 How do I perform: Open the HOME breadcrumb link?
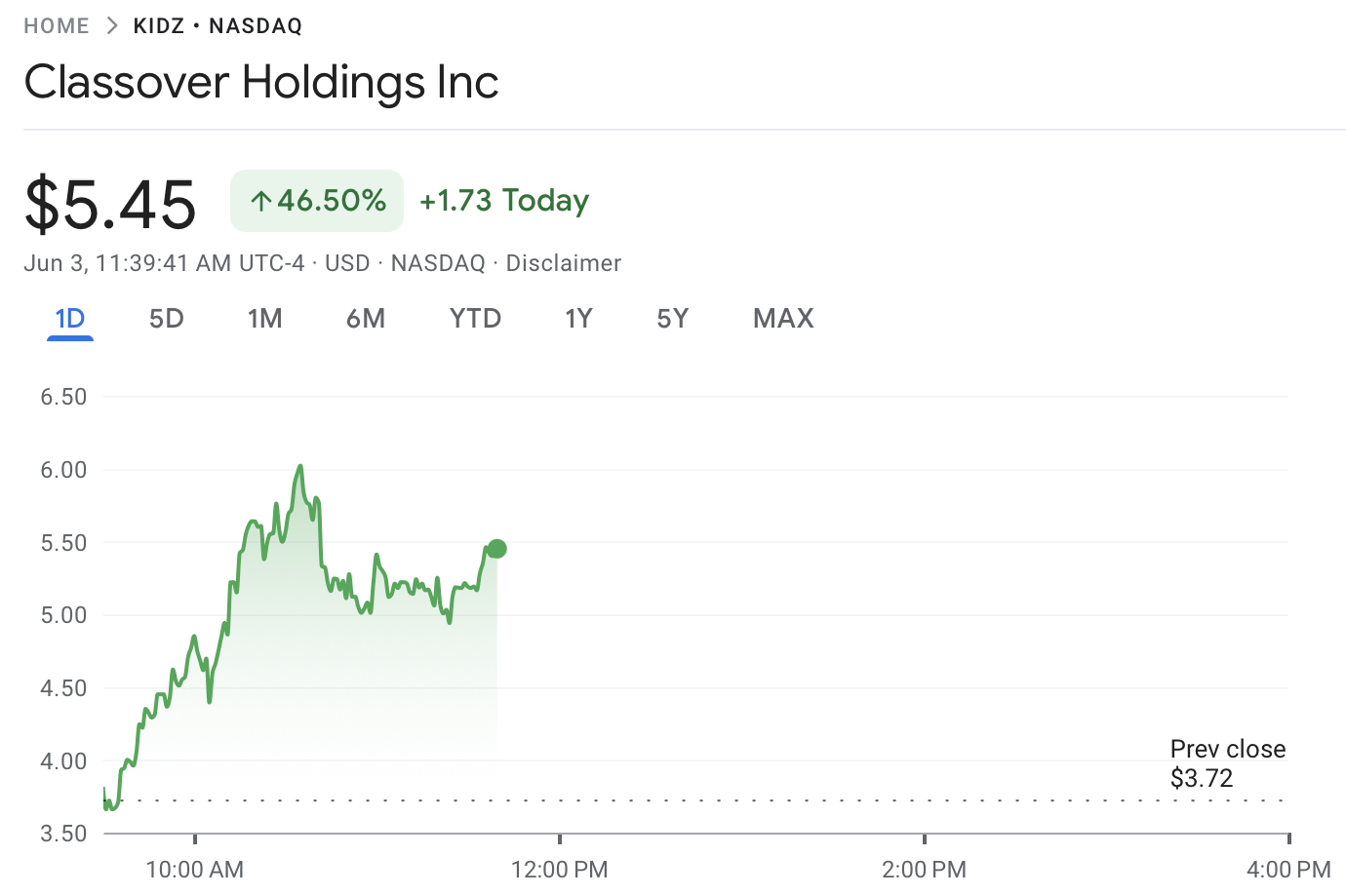click(x=56, y=25)
